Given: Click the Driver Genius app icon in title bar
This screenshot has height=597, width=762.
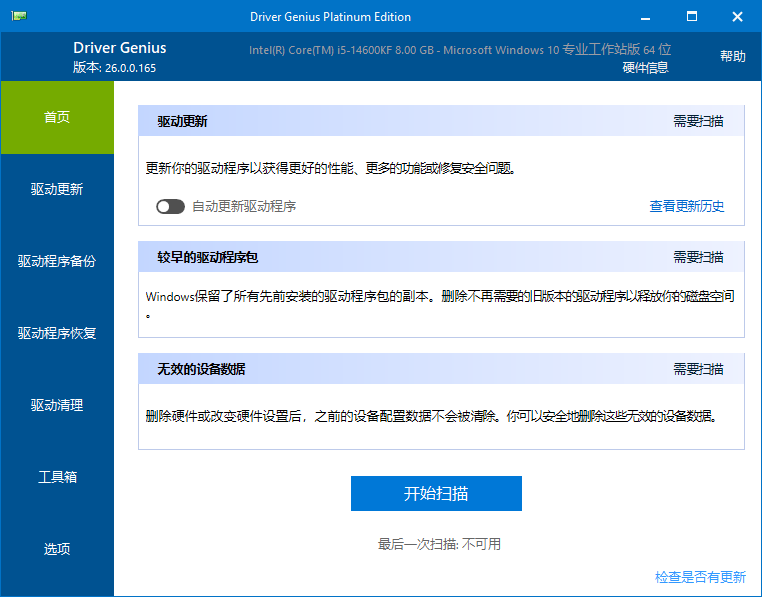Looking at the screenshot, I should click(x=19, y=16).
